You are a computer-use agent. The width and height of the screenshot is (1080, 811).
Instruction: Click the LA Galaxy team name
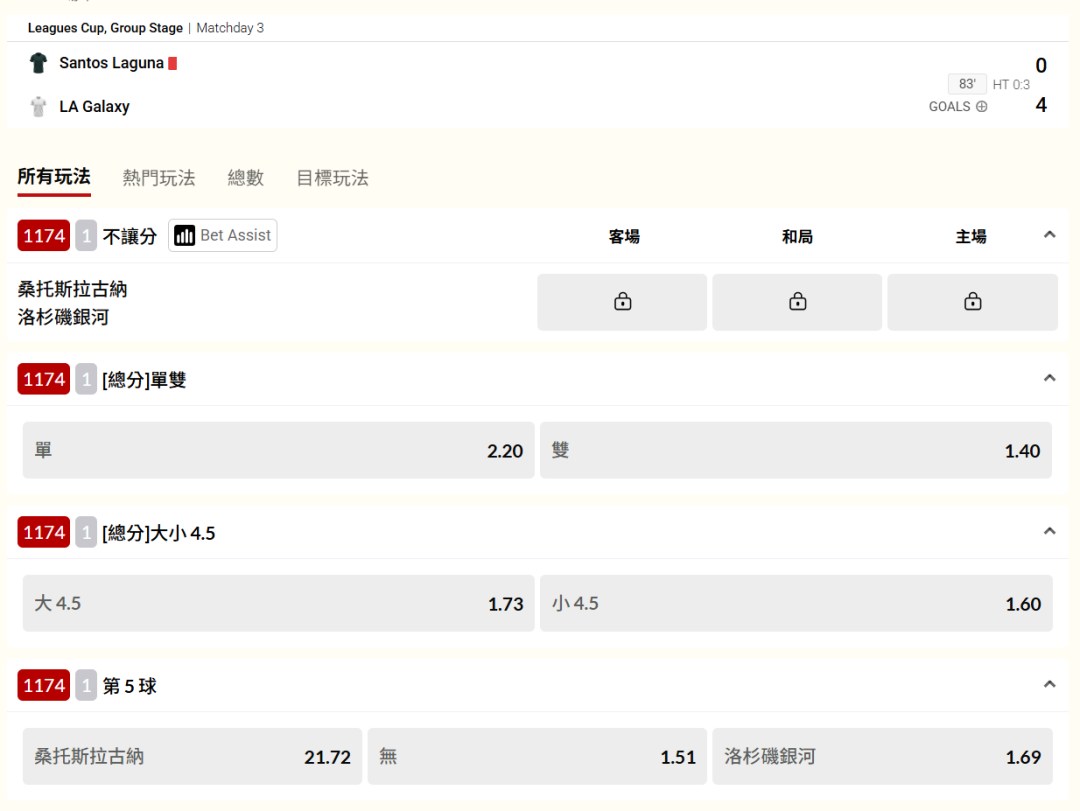tap(94, 107)
